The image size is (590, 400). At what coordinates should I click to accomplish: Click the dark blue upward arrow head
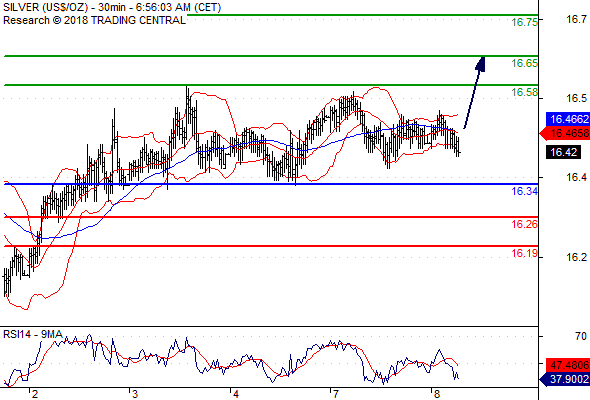[x=480, y=63]
